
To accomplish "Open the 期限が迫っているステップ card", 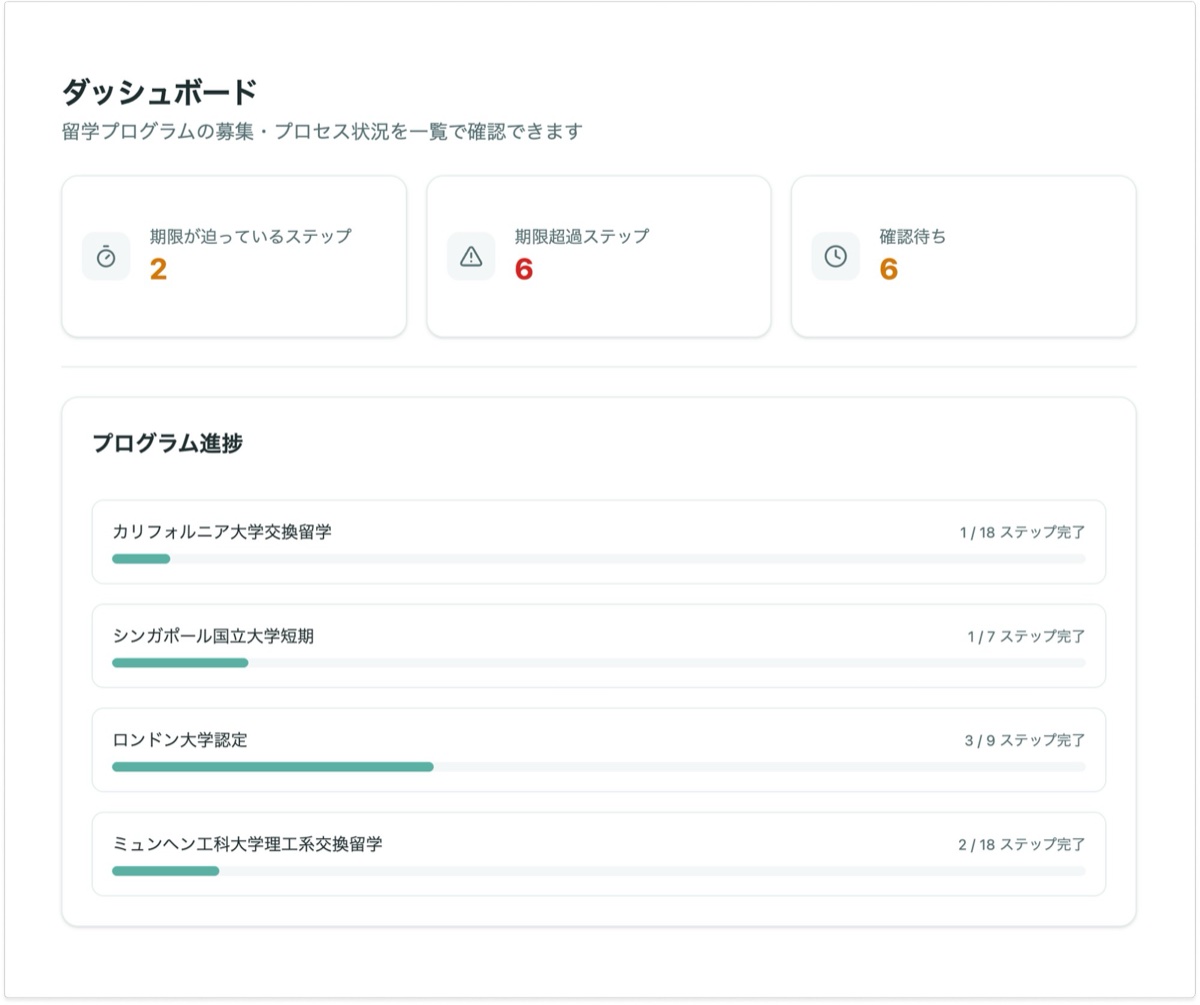I will tap(234, 257).
